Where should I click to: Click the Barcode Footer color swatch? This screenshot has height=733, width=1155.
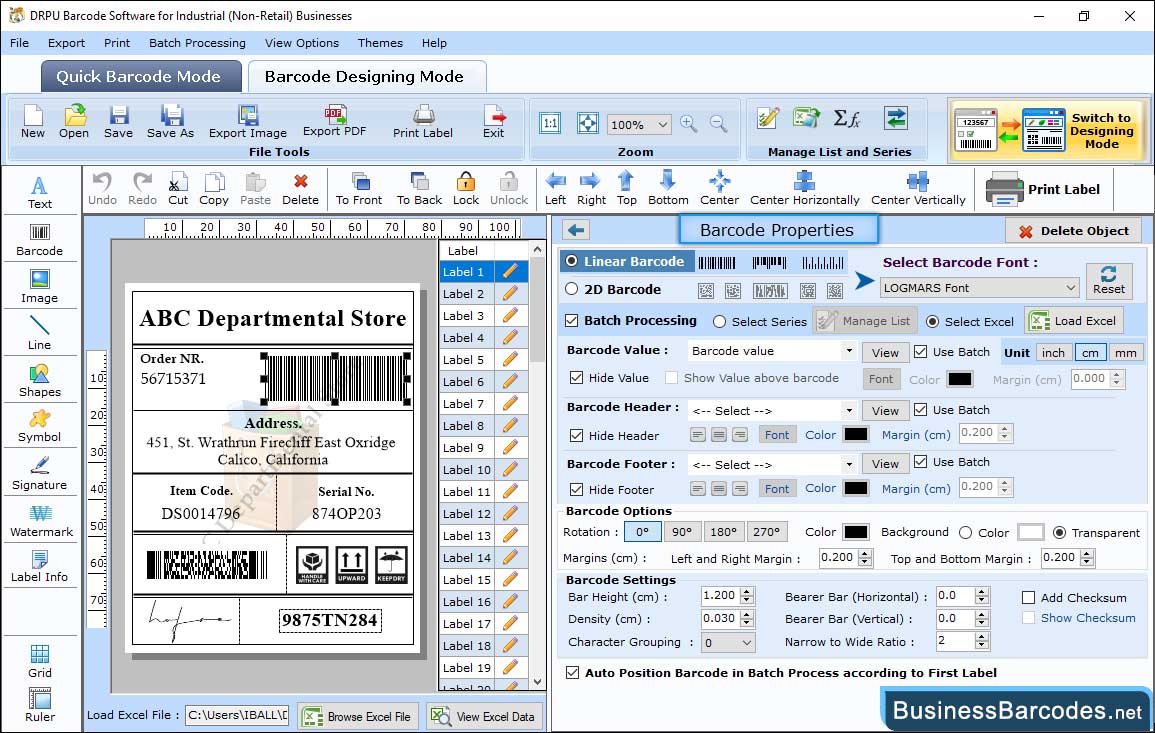click(856, 488)
